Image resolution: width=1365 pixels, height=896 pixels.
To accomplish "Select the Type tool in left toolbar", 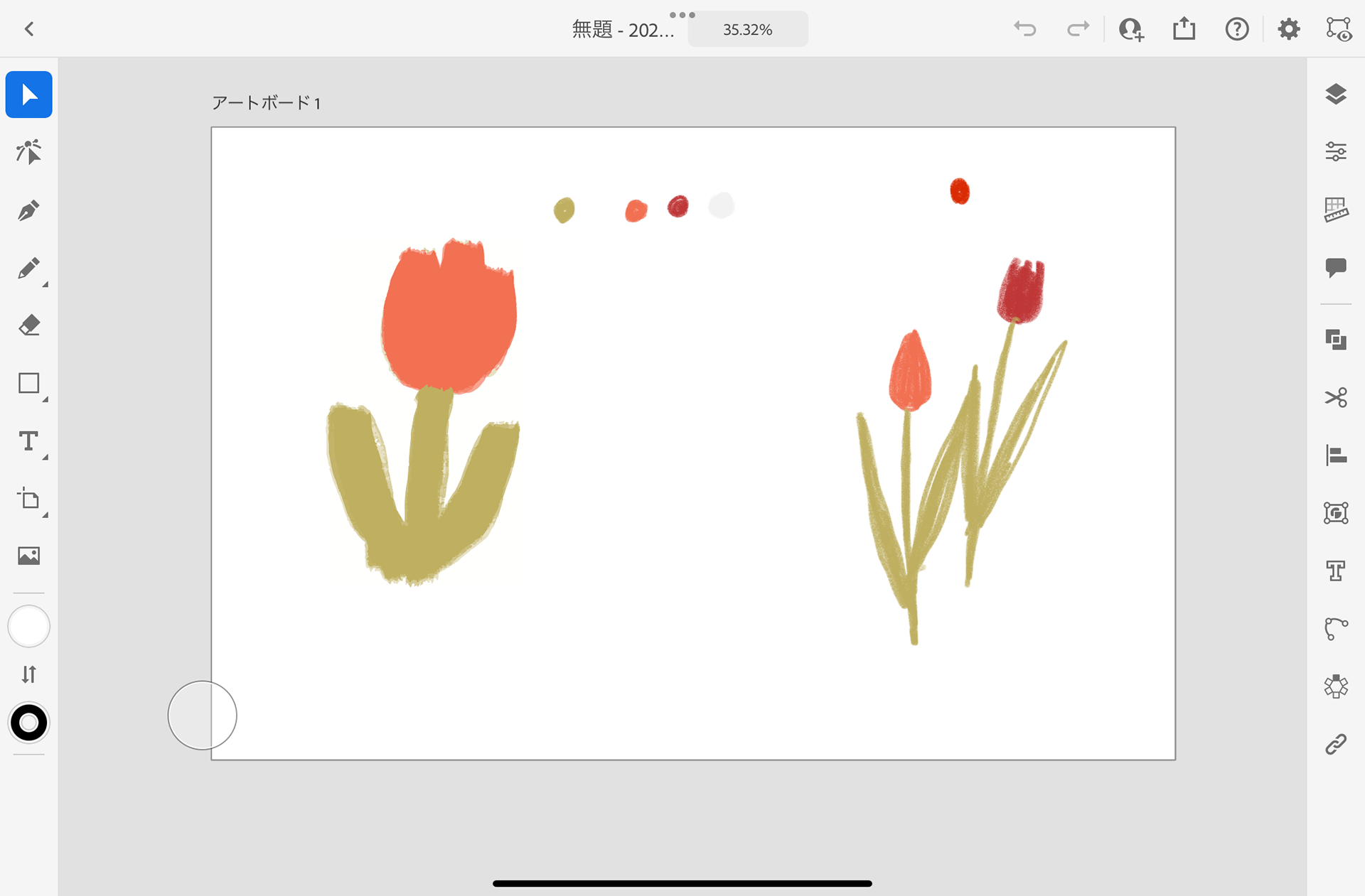I will (29, 441).
